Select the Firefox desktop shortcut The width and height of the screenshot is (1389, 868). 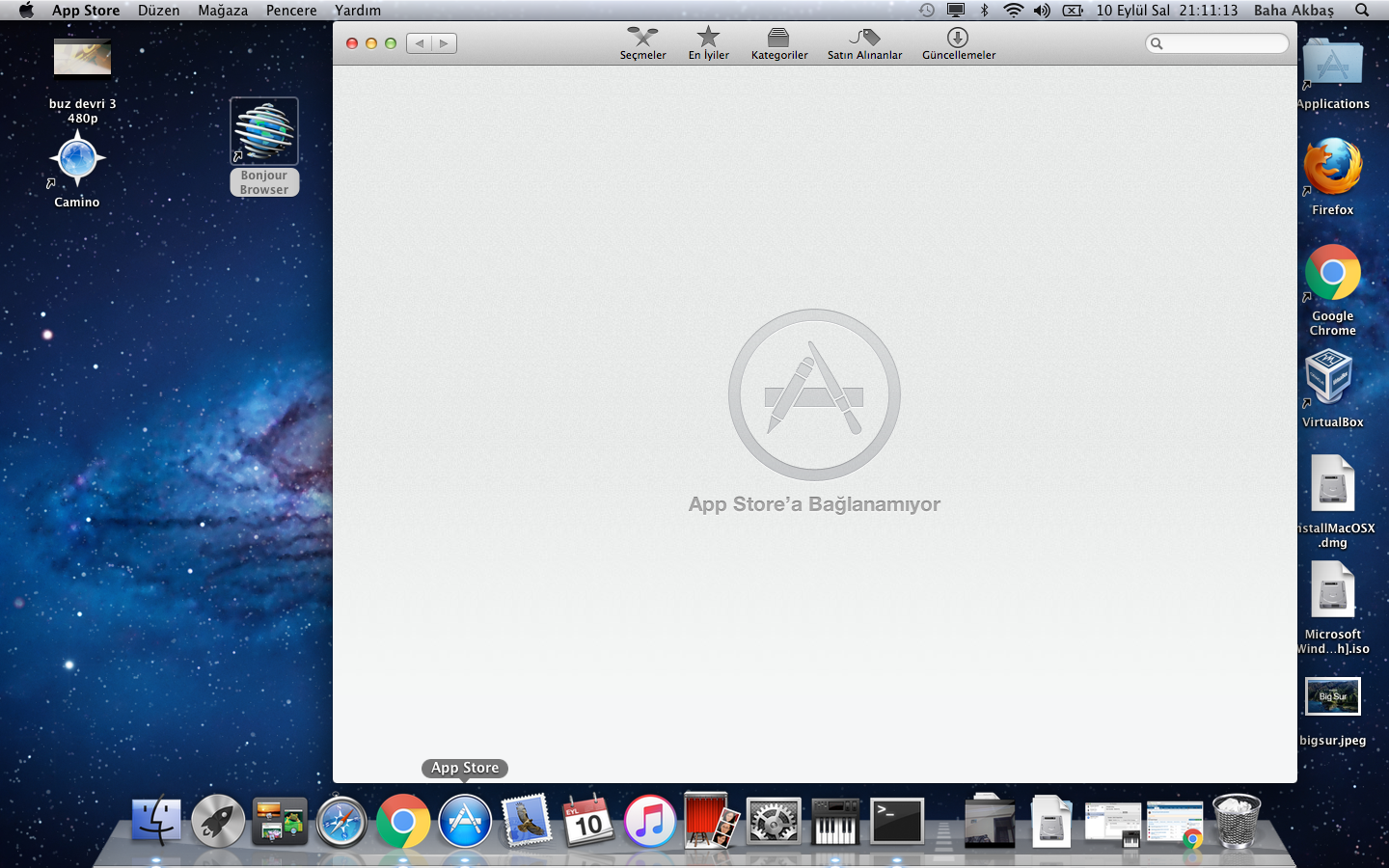coord(1333,176)
